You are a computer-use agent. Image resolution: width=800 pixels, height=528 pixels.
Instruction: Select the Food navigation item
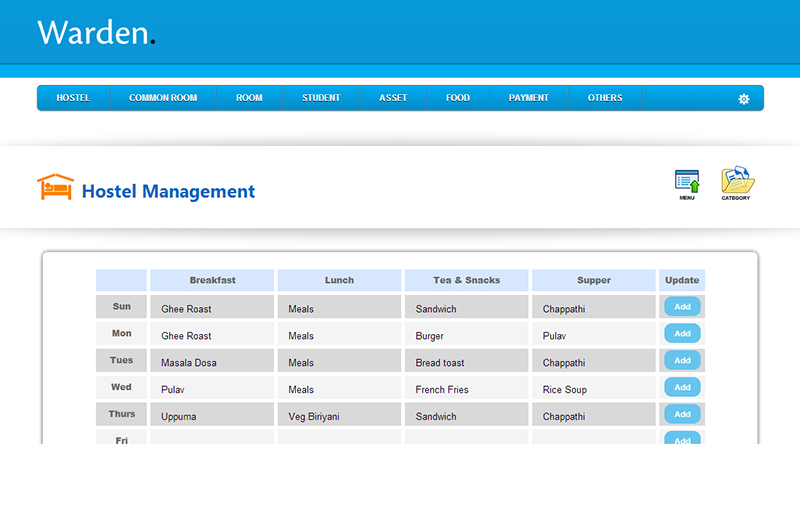point(458,98)
